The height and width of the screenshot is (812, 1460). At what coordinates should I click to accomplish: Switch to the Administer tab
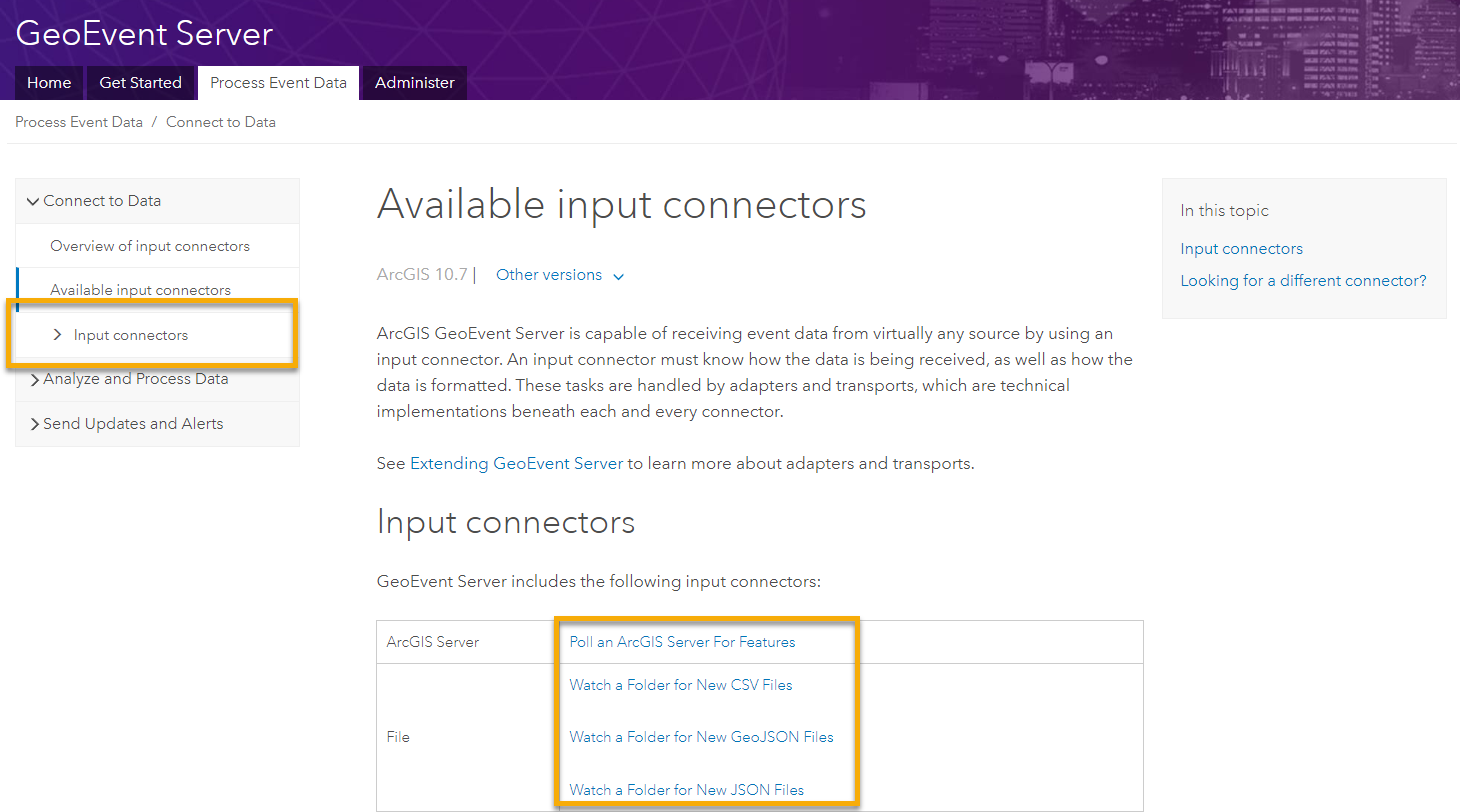(x=414, y=83)
